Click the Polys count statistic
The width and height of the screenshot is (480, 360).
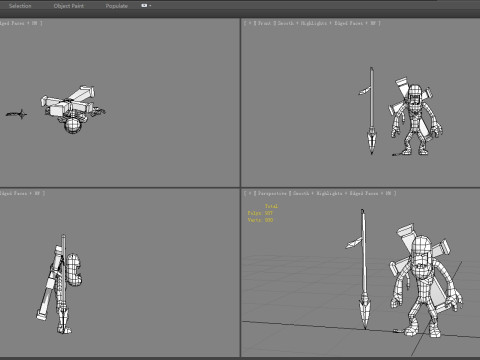(x=260, y=213)
